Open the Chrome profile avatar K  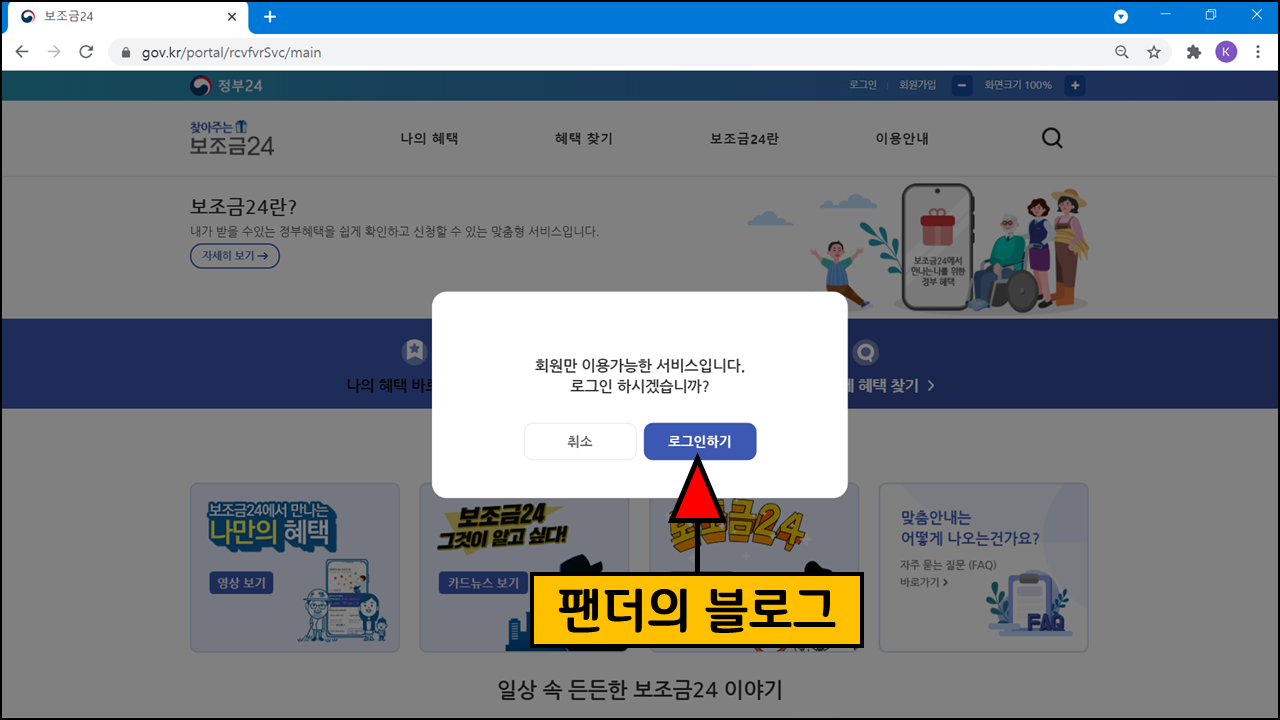(1226, 52)
